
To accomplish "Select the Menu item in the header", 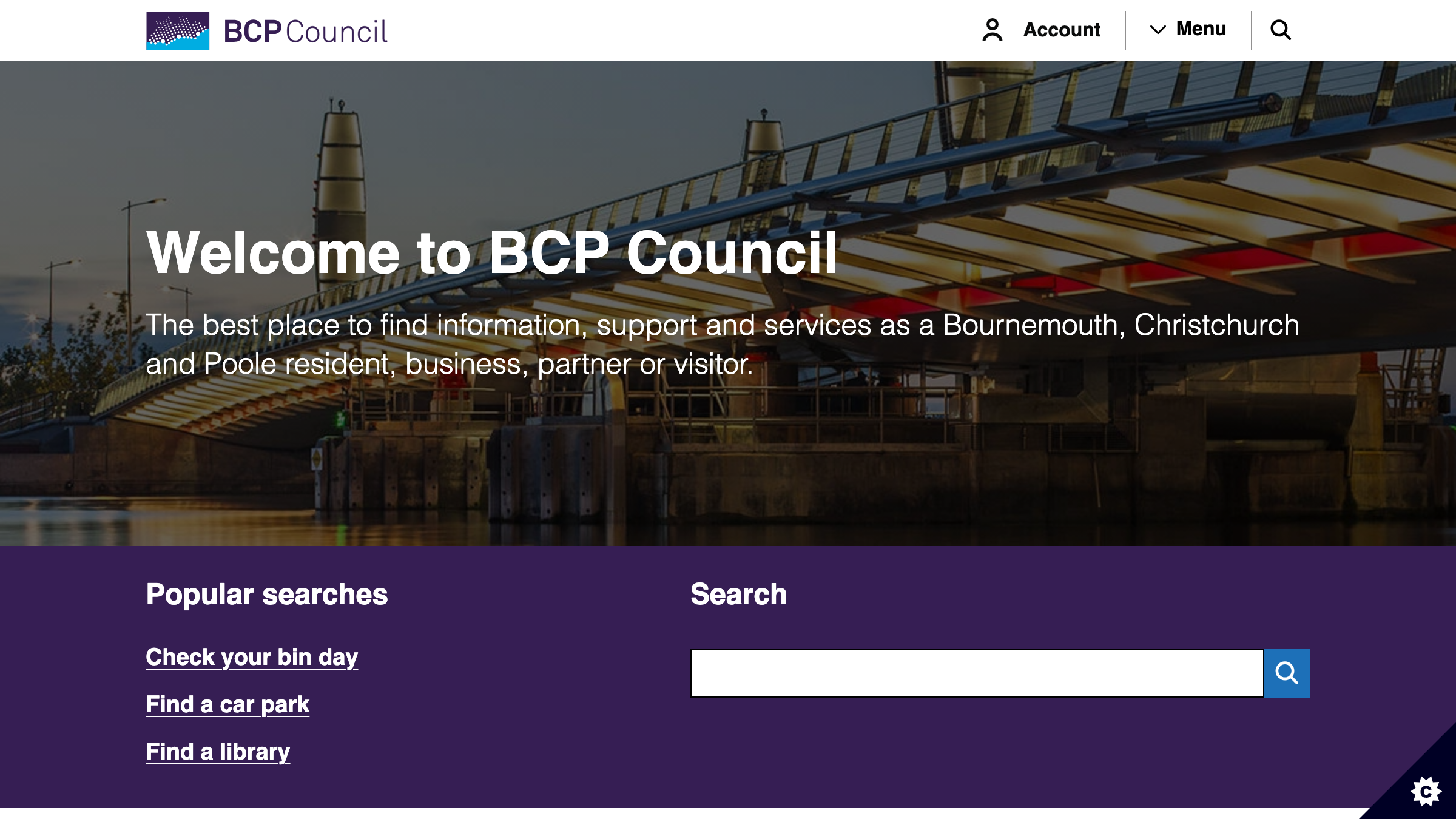I will 1200,29.
